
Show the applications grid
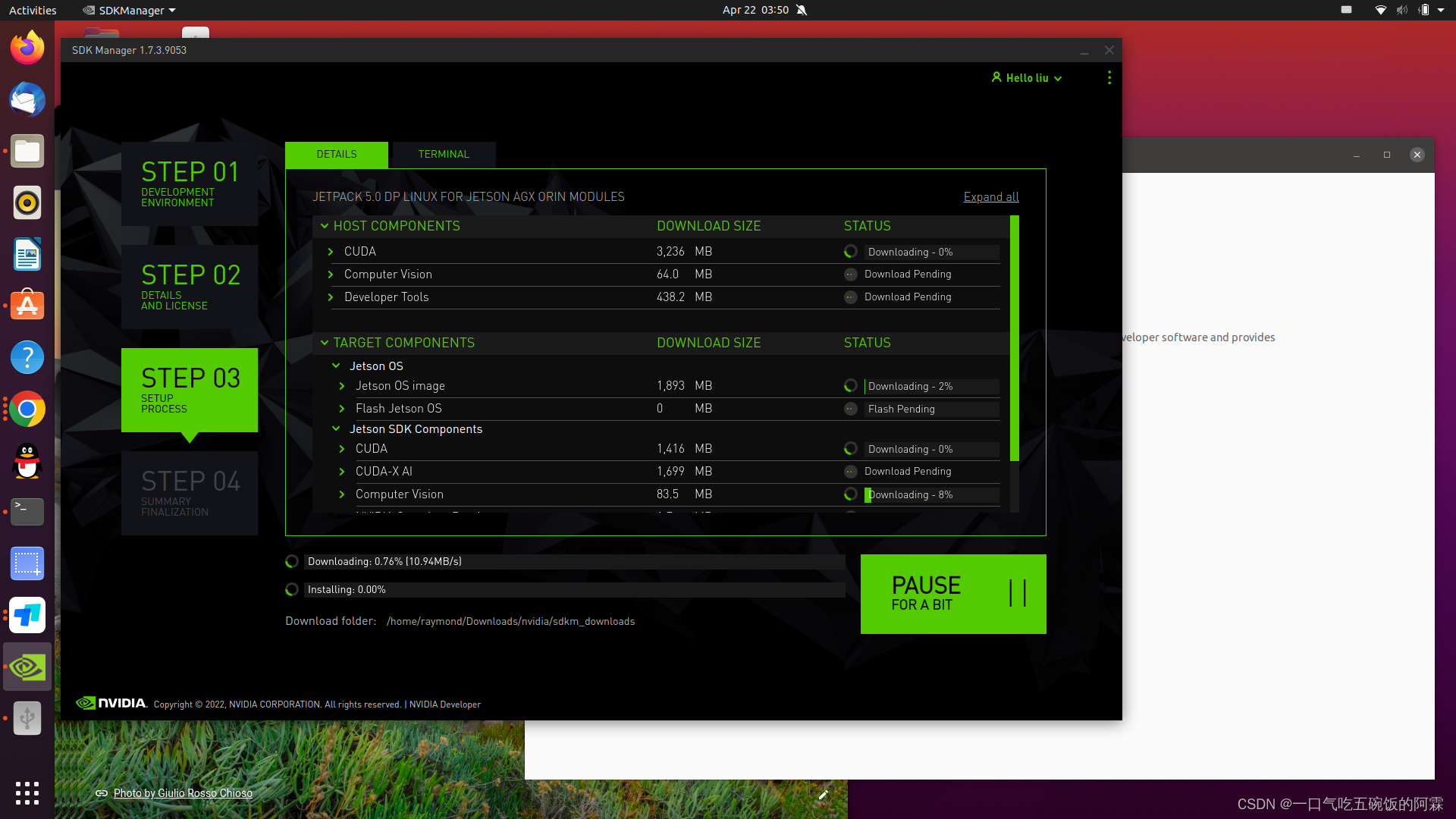point(27,792)
